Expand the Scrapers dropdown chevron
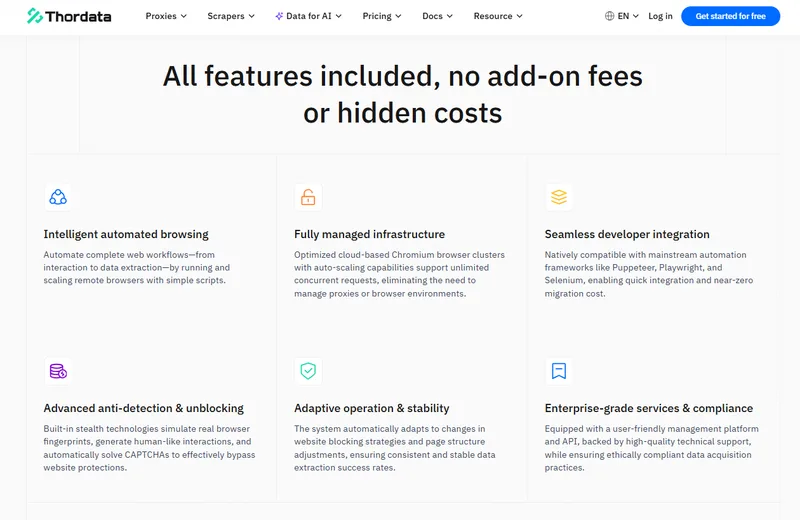Viewport: 800px width, 520px height. pyautogui.click(x=252, y=16)
